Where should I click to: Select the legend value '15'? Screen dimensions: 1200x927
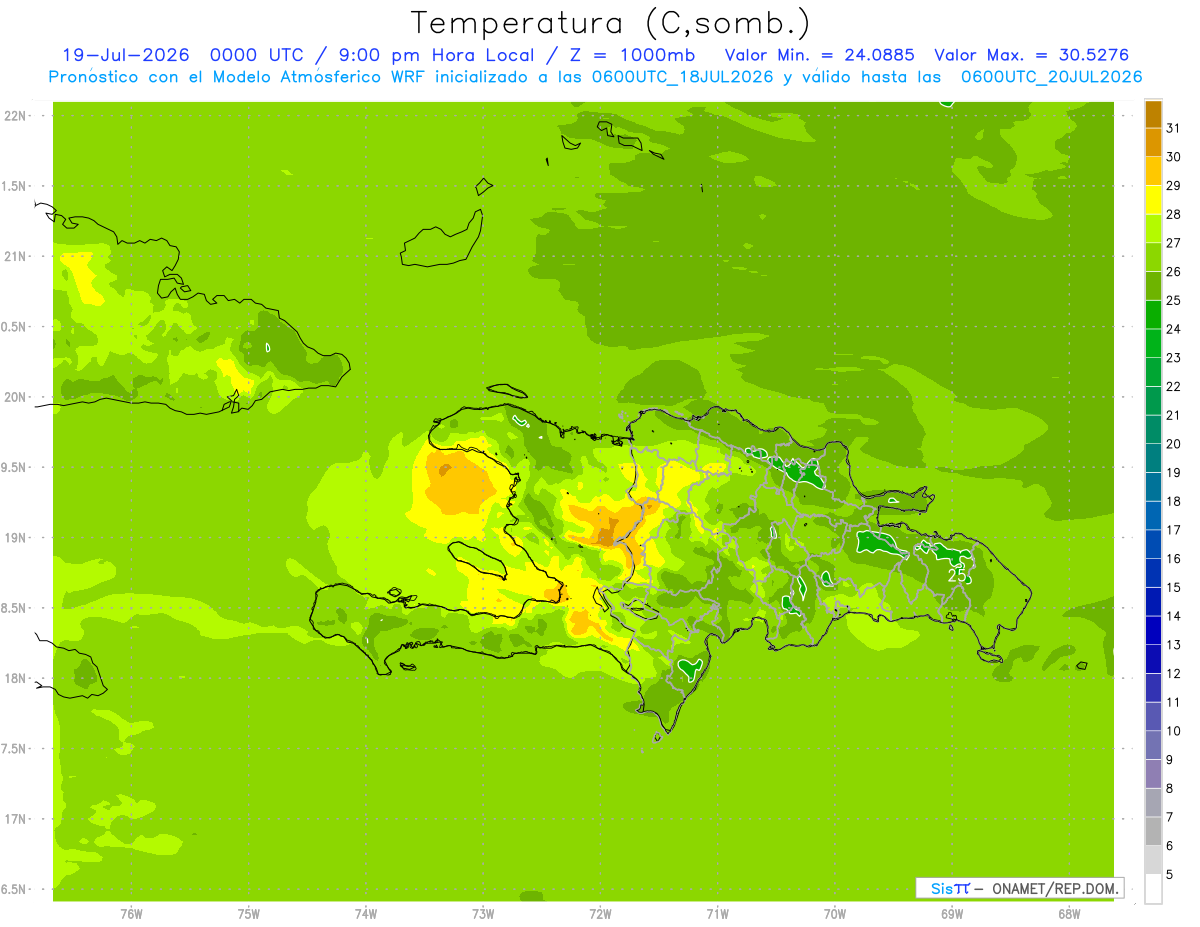click(x=1173, y=588)
